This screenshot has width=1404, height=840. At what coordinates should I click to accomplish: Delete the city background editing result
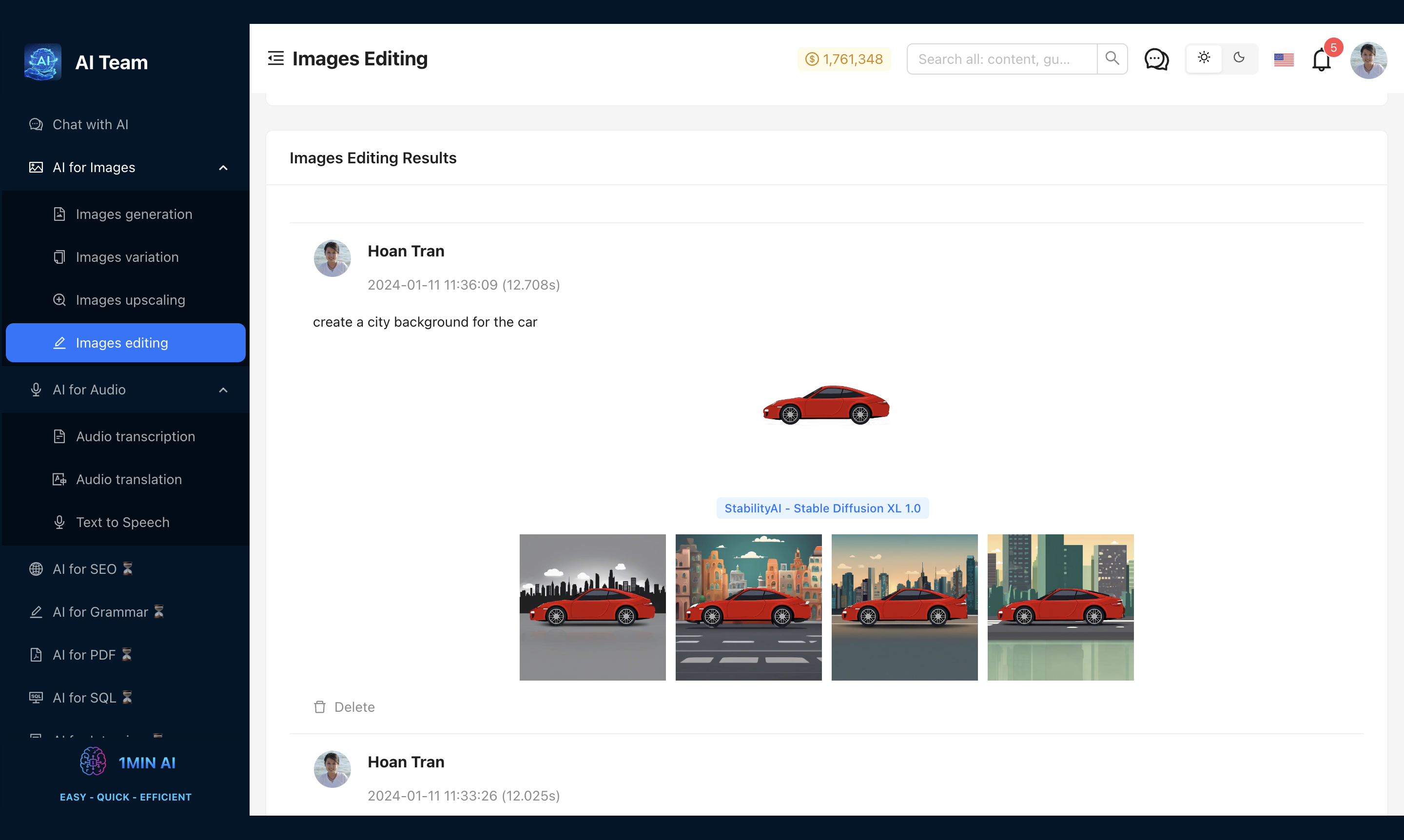344,707
